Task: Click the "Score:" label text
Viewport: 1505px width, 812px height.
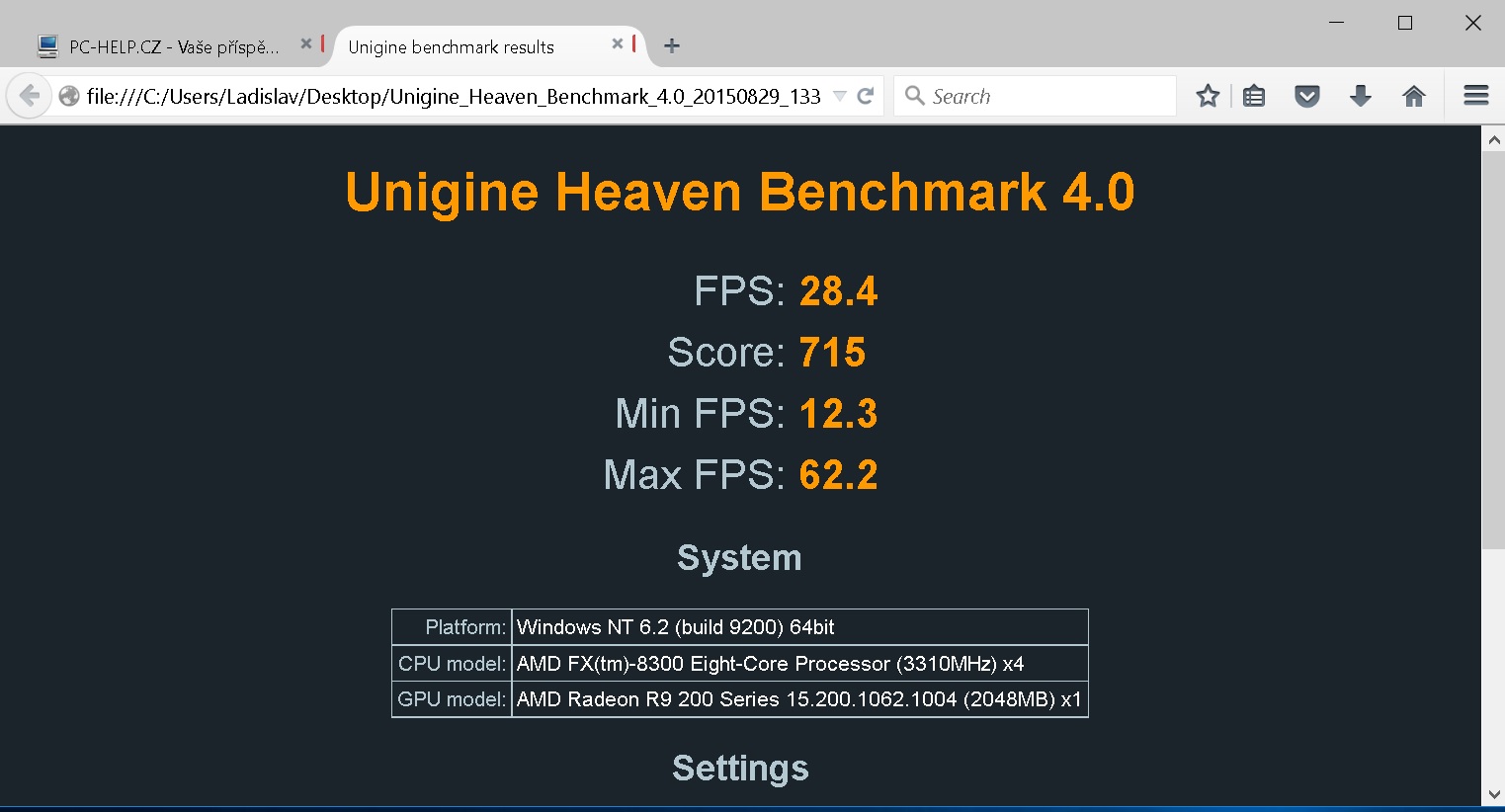Action: 726,353
